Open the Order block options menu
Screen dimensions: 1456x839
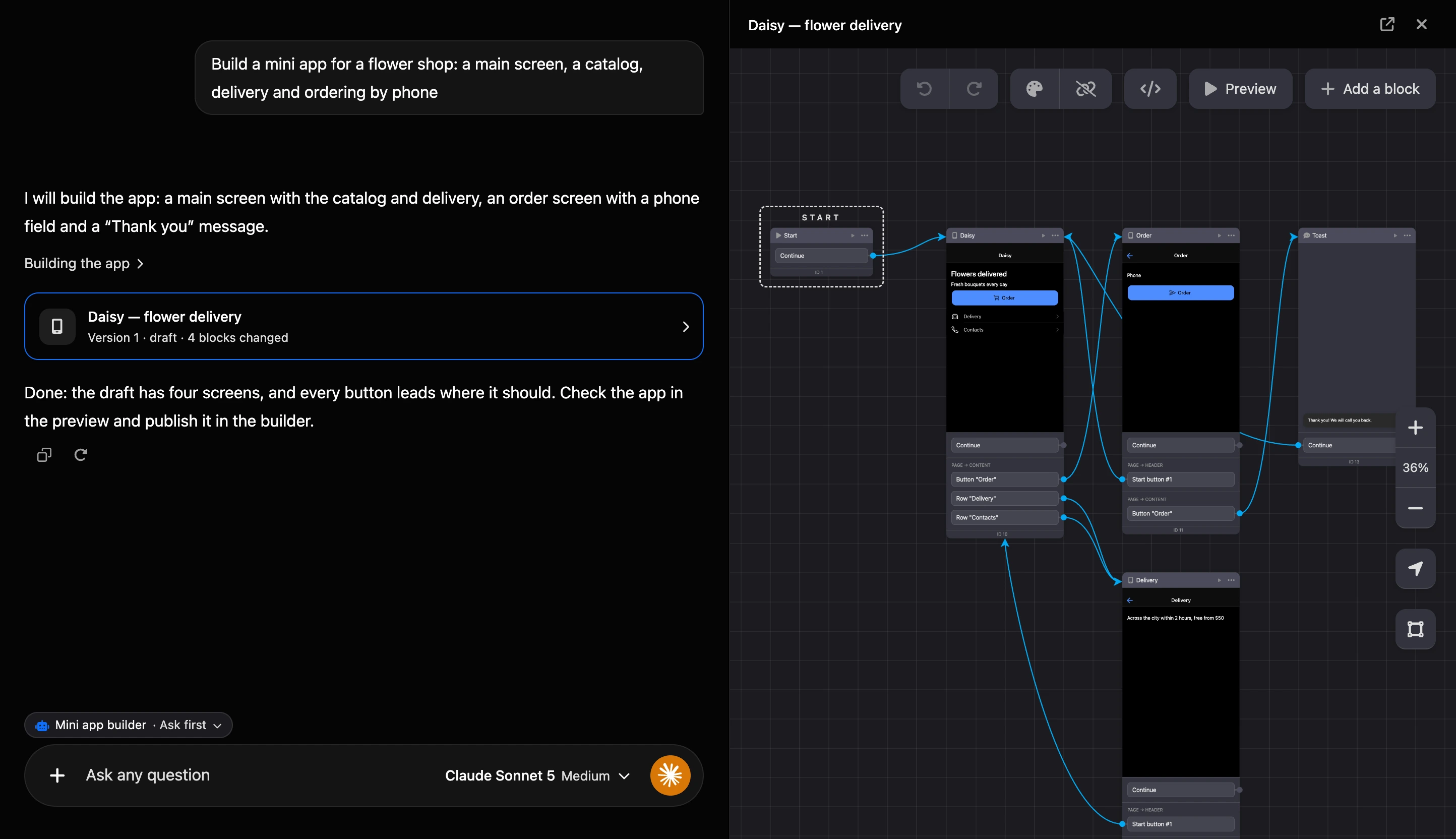[1231, 235]
